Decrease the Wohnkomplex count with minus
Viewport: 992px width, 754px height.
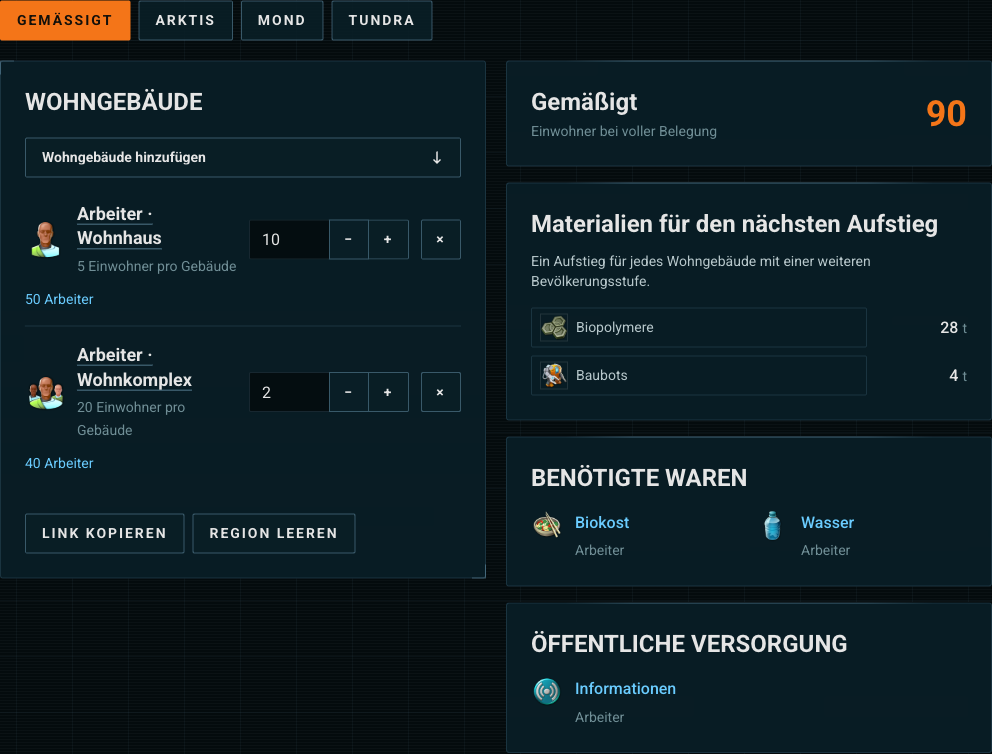pos(349,392)
